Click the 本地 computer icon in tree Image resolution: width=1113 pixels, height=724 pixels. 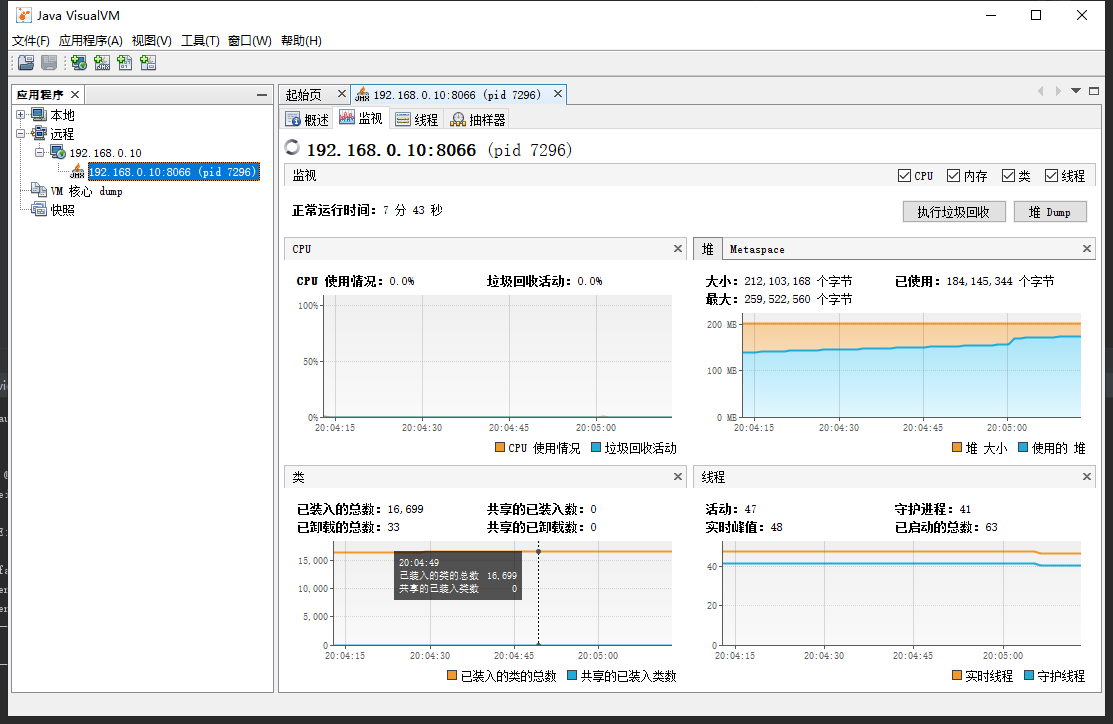point(39,114)
